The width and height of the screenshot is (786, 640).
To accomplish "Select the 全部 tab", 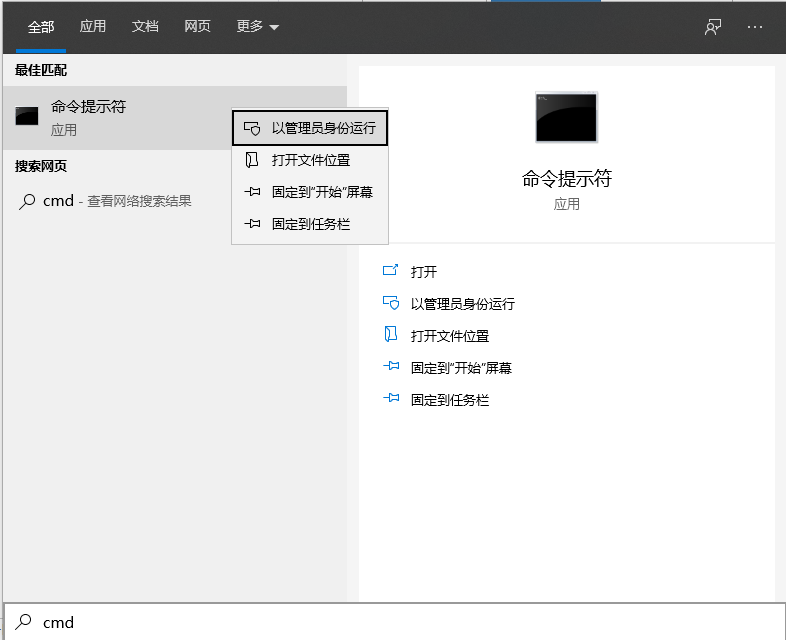I will (41, 27).
